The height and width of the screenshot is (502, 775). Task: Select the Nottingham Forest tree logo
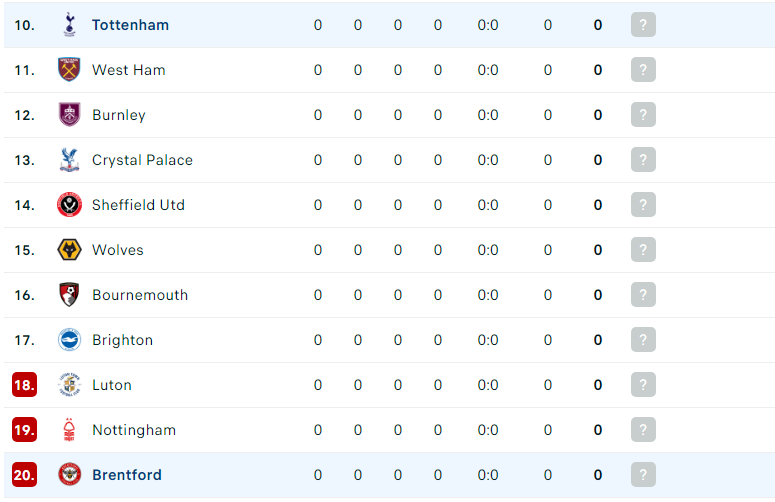pos(69,429)
